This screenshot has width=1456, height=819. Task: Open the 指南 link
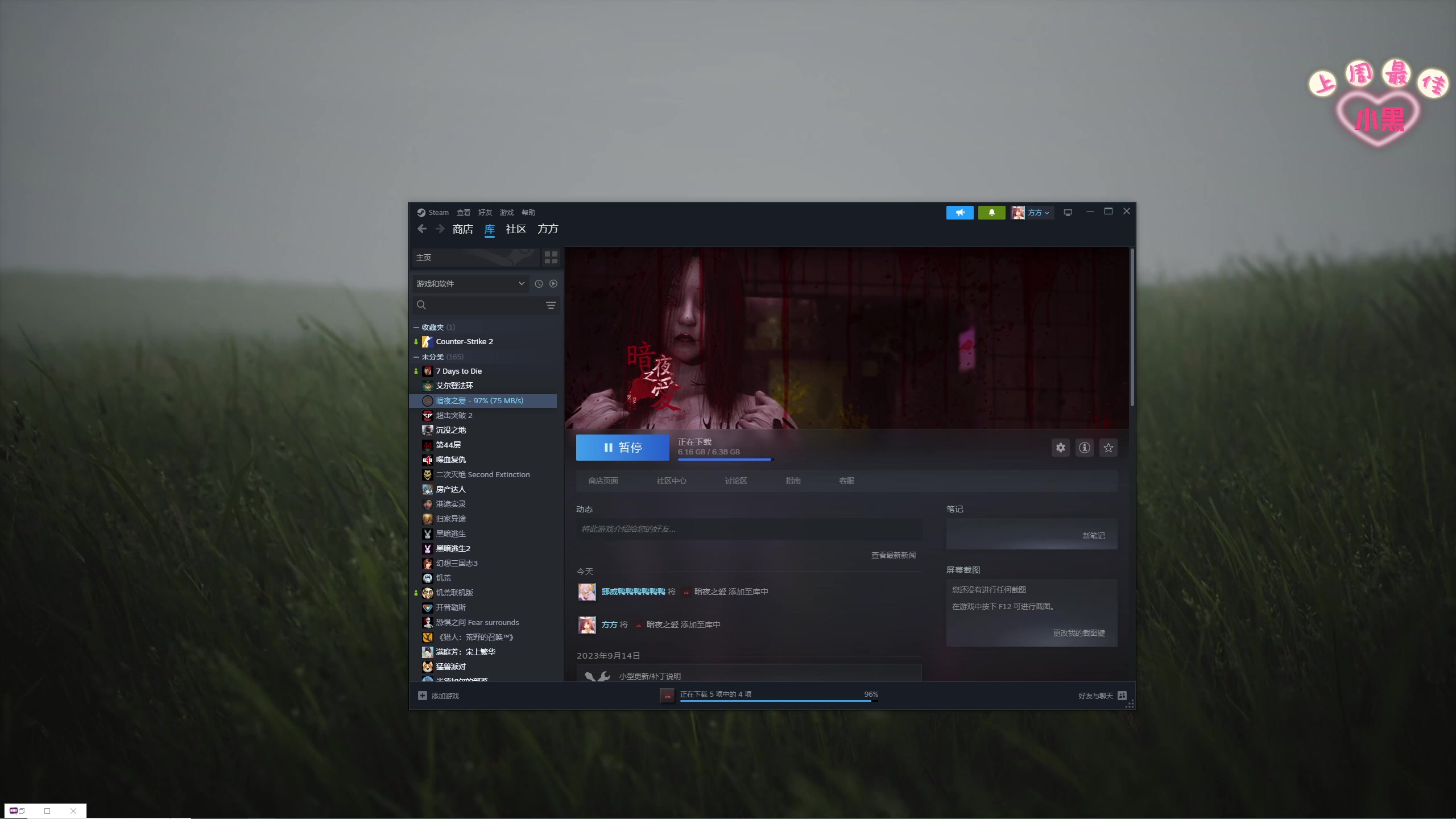tap(793, 481)
